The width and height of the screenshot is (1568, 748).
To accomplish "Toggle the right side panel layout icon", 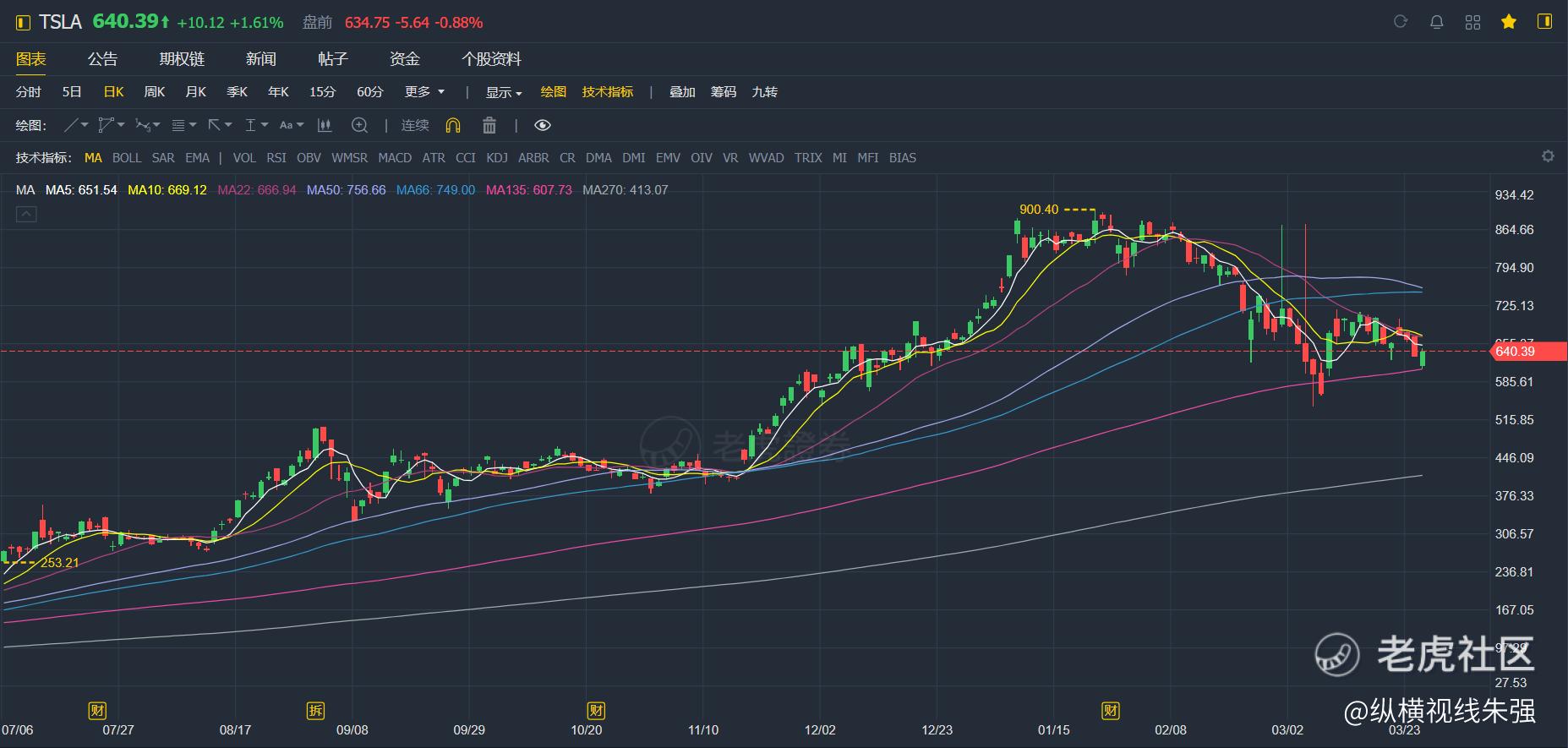I will pos(1545,22).
